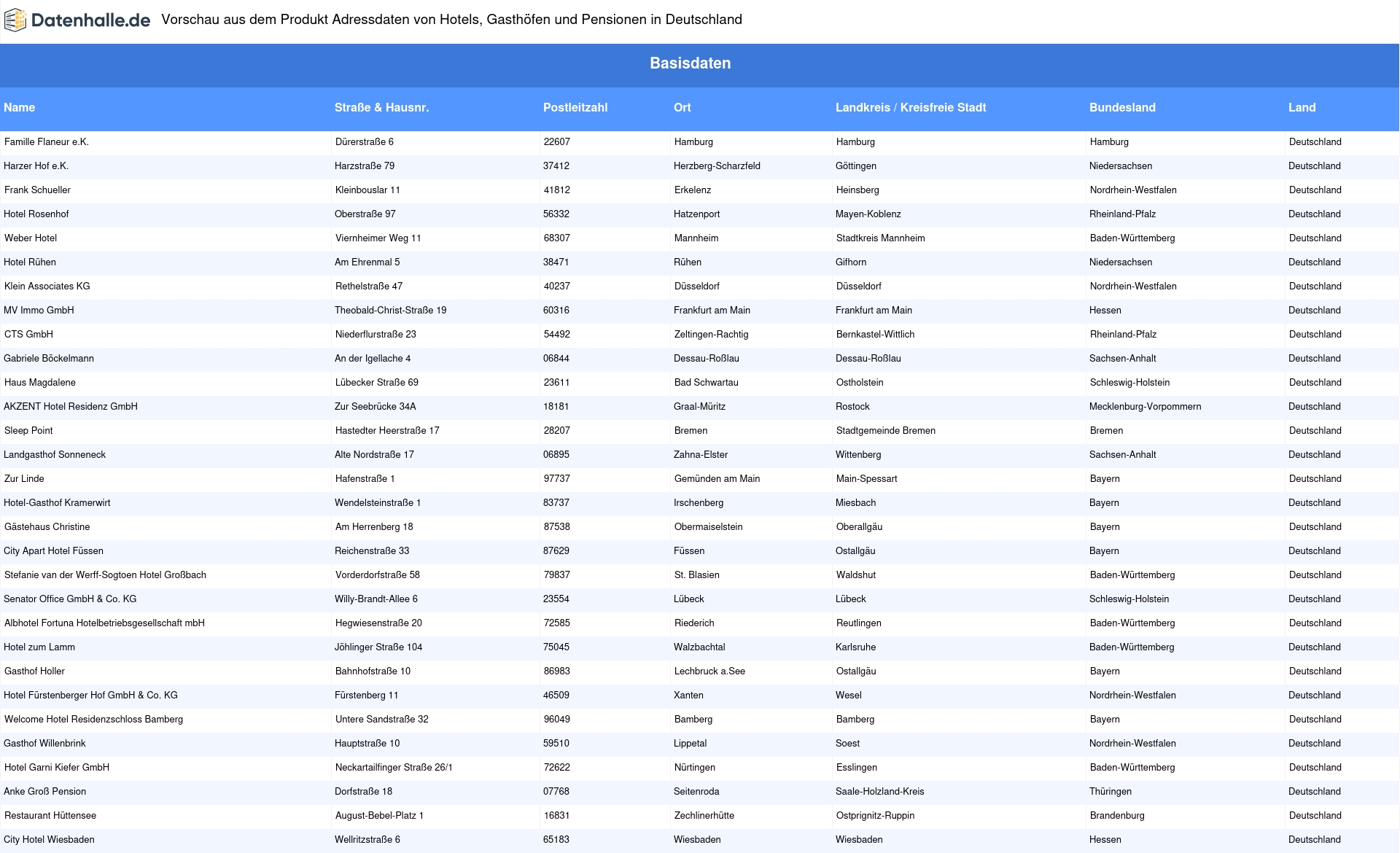The height and width of the screenshot is (853, 1400).
Task: Click the MV Immo GmbH cell
Action: 39,311
